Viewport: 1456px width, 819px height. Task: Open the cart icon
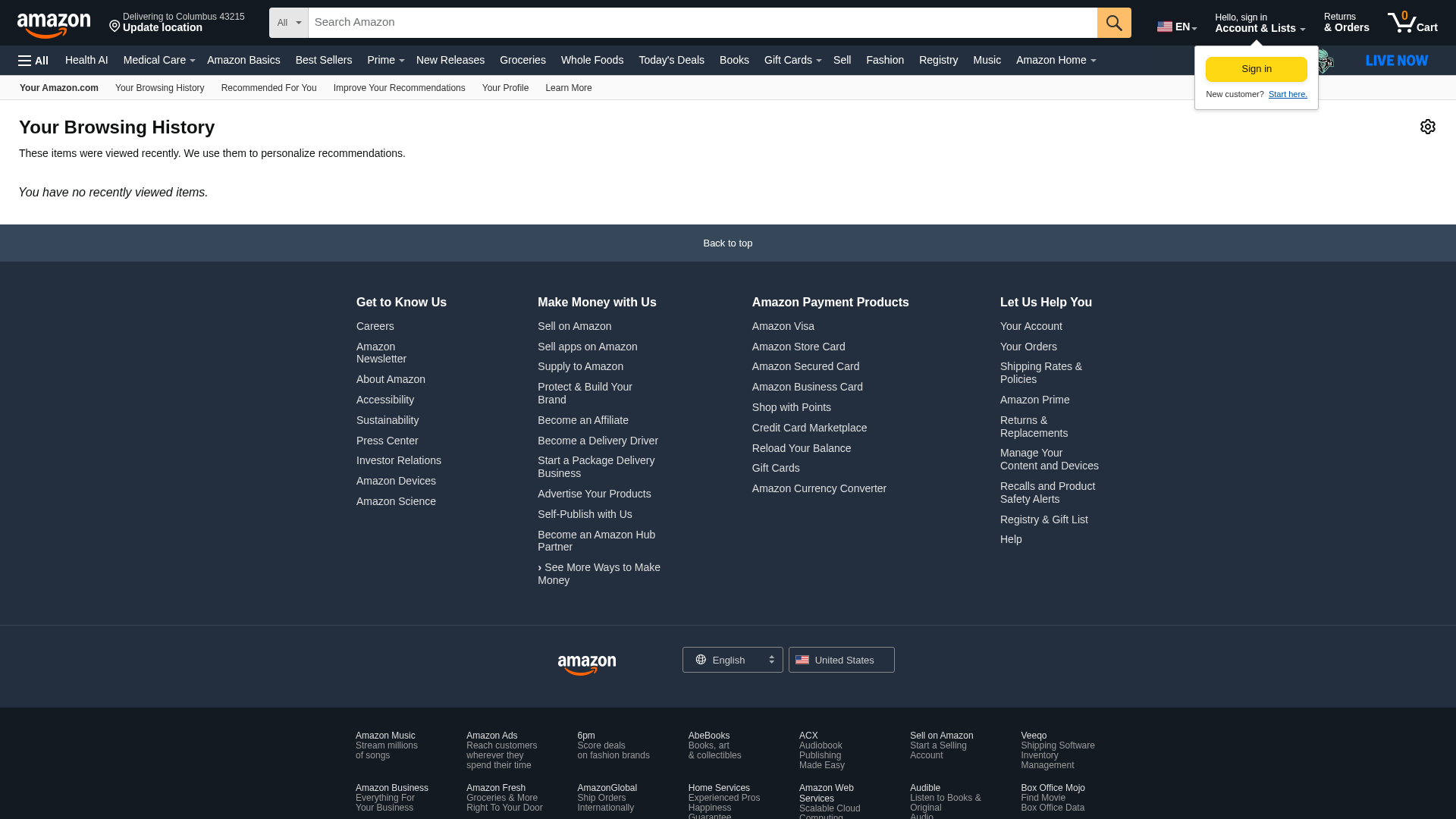click(x=1412, y=23)
